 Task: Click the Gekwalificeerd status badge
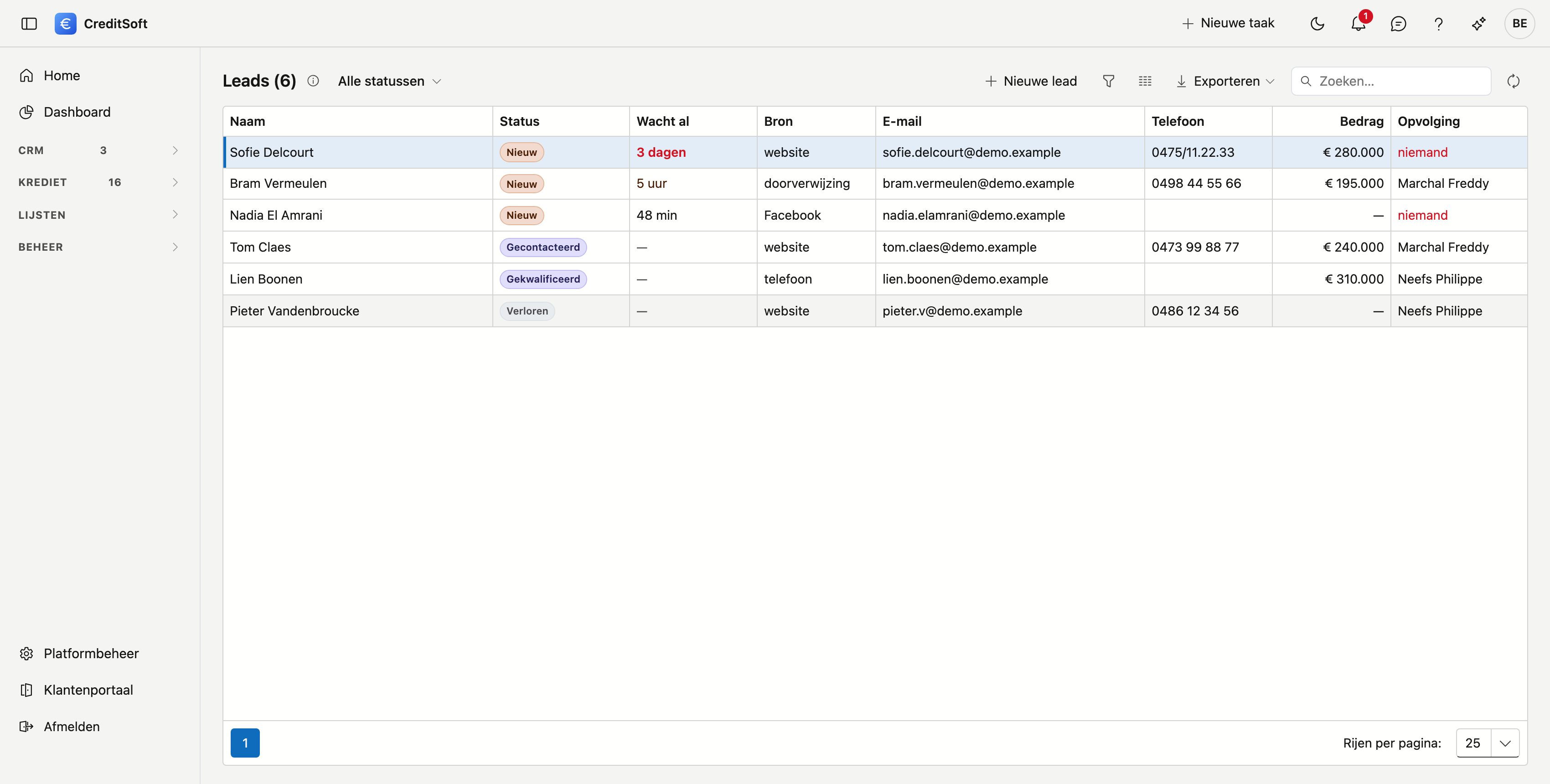click(543, 279)
